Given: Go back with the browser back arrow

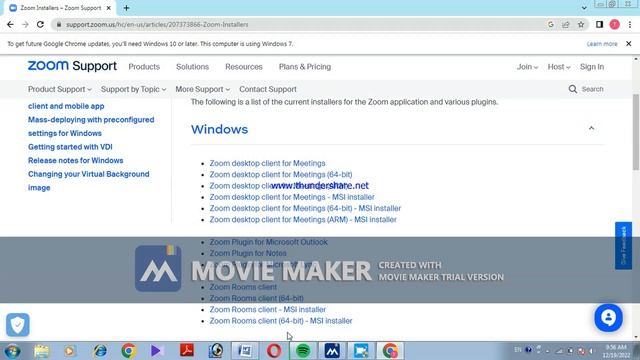Looking at the screenshot, I should point(10,24).
